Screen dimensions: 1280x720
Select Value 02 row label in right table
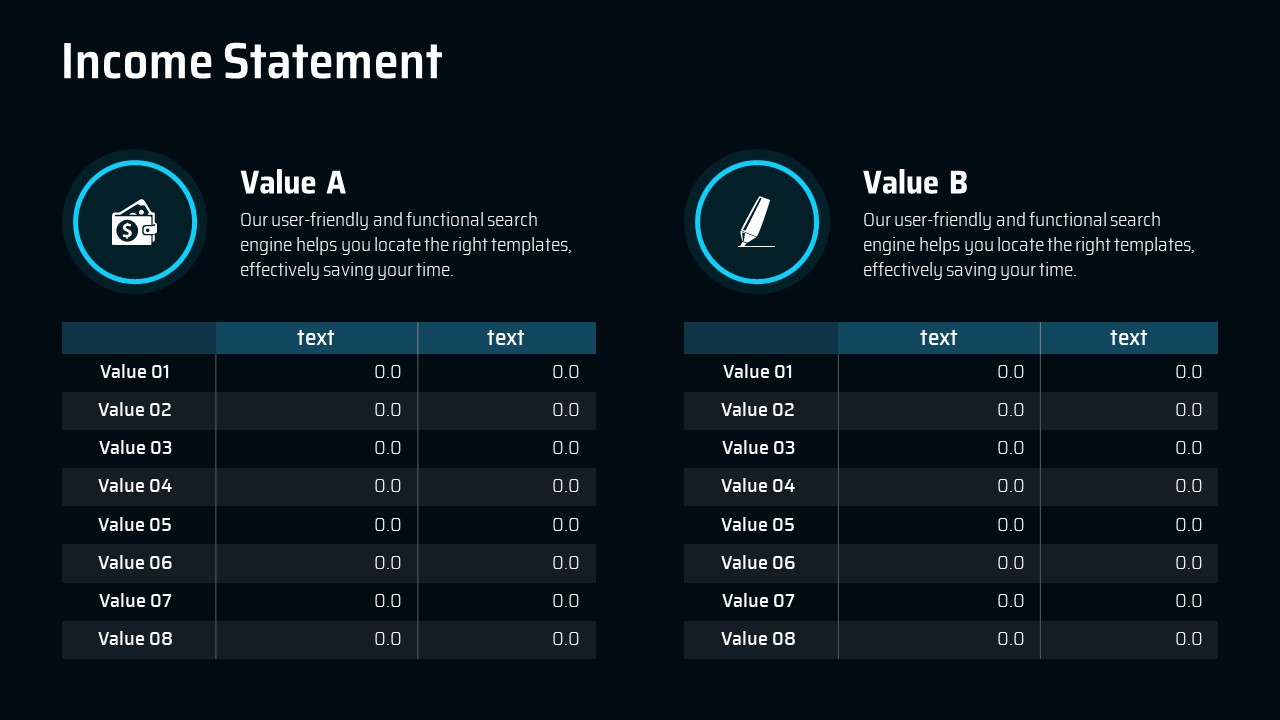[x=758, y=410]
